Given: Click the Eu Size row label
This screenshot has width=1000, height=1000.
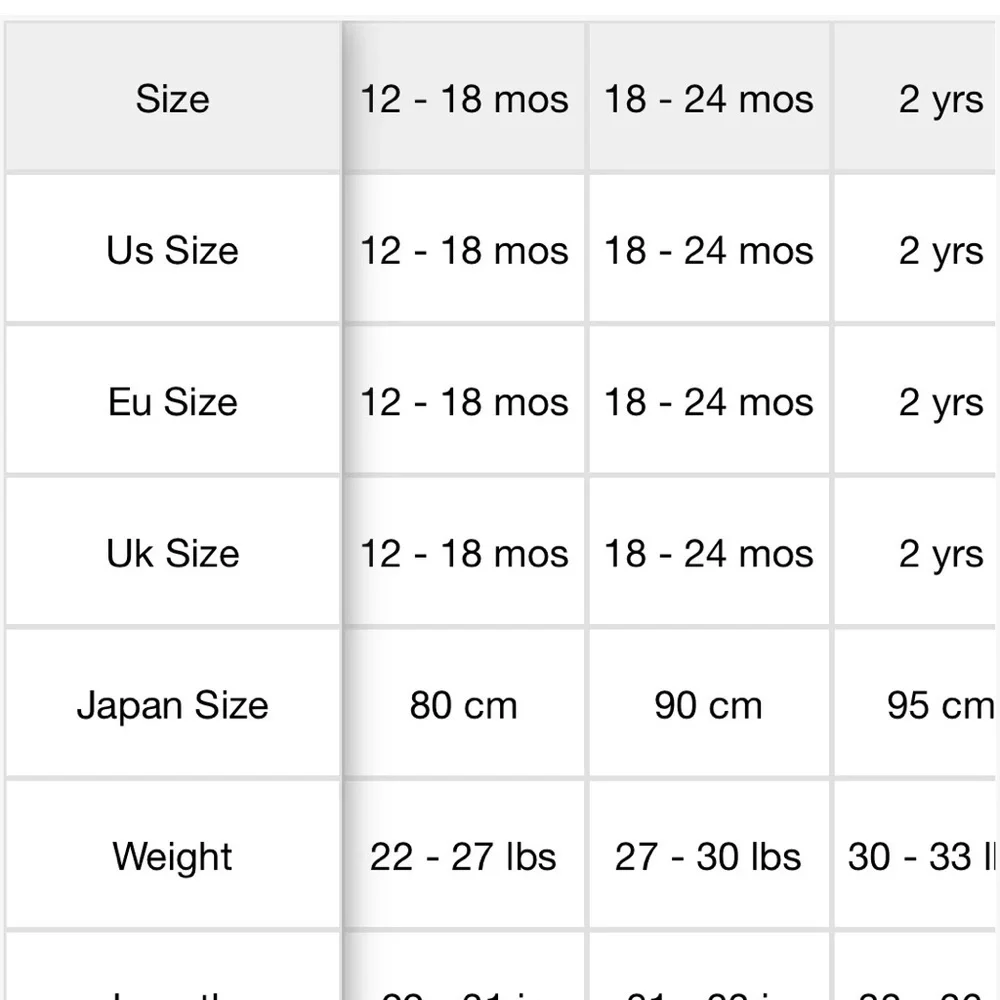Looking at the screenshot, I should click(x=173, y=401).
